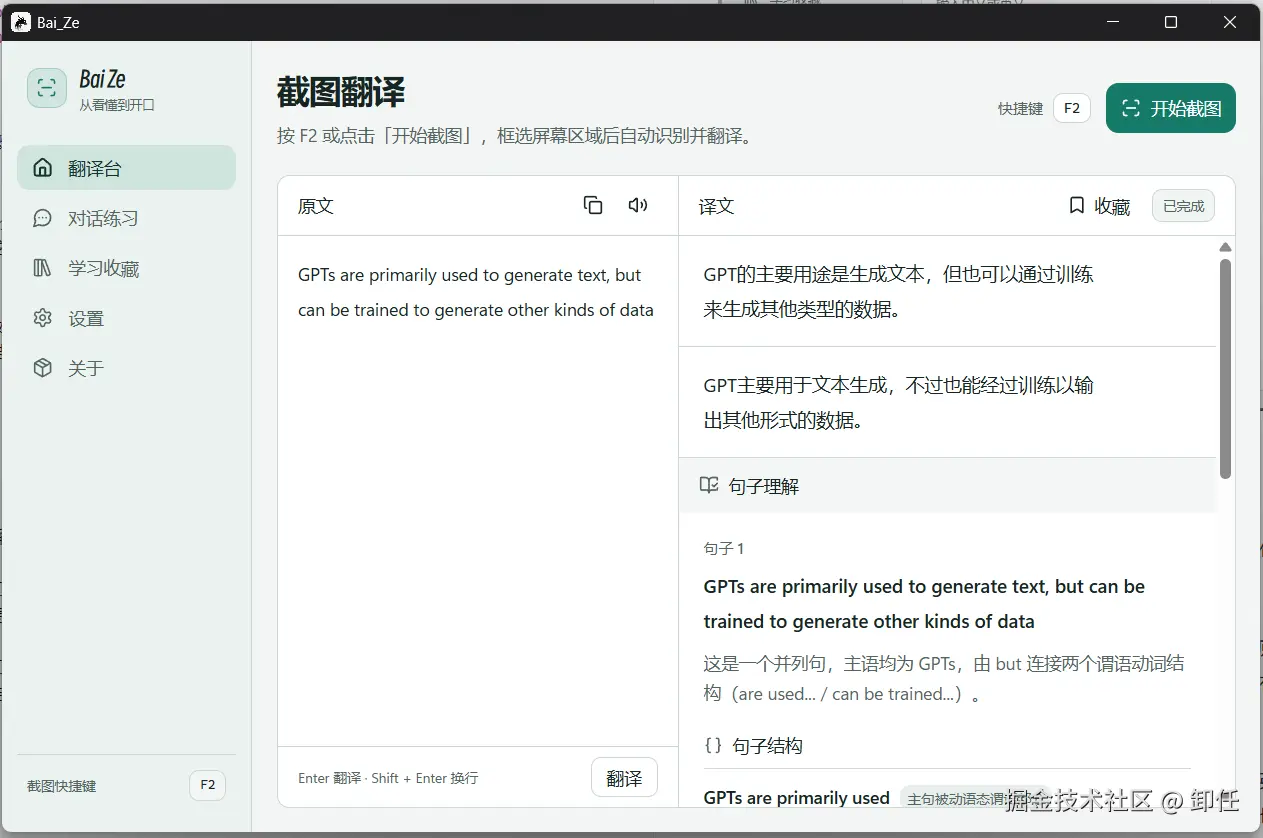Click the 学习收藏 library books icon
Viewport: 1263px width, 838px height.
pos(42,268)
